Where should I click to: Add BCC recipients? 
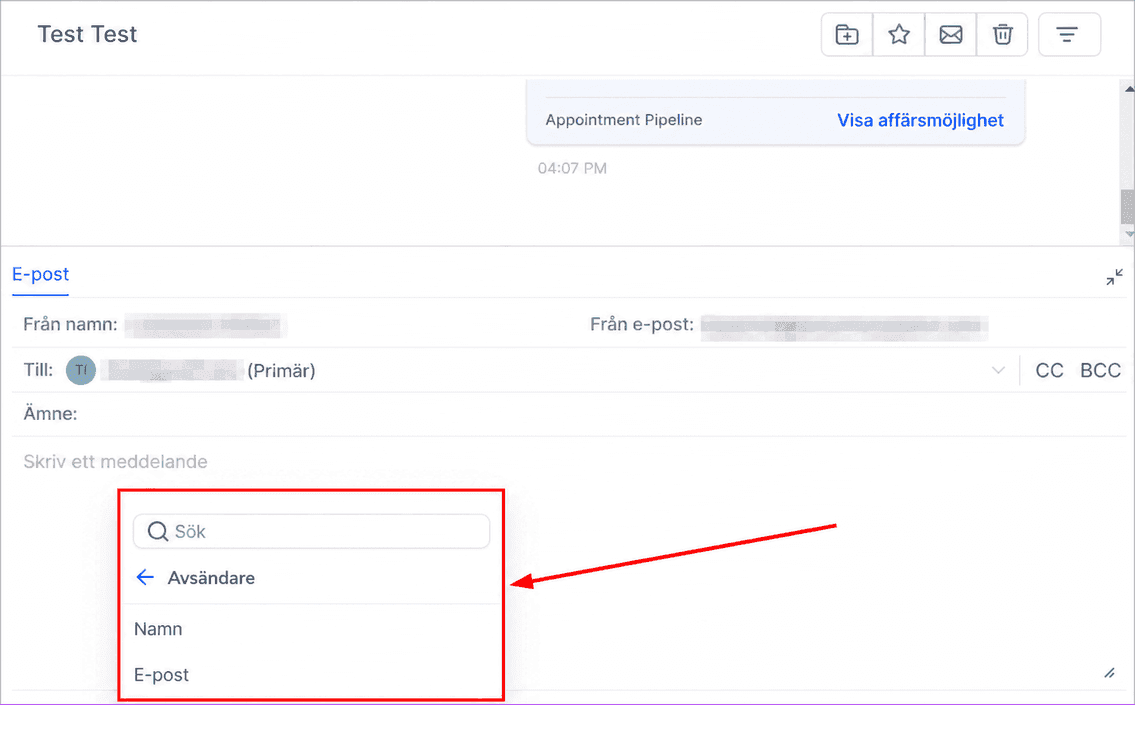[1100, 370]
